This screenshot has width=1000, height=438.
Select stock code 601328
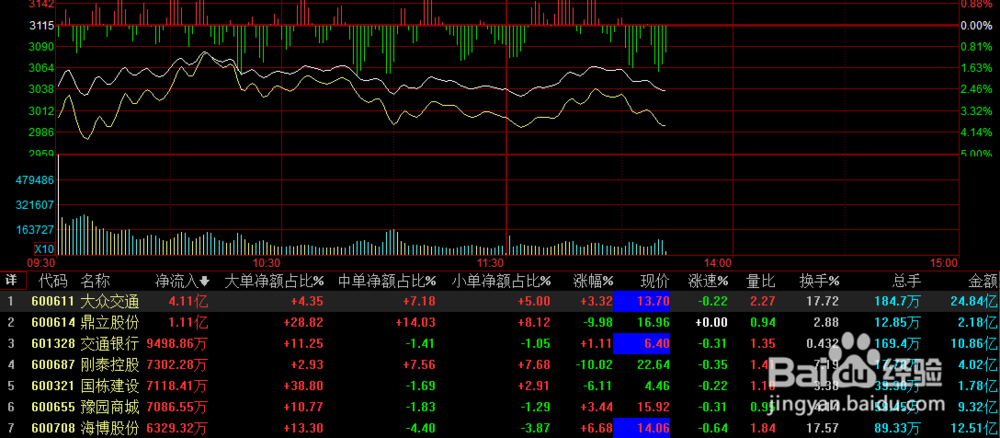[51, 344]
